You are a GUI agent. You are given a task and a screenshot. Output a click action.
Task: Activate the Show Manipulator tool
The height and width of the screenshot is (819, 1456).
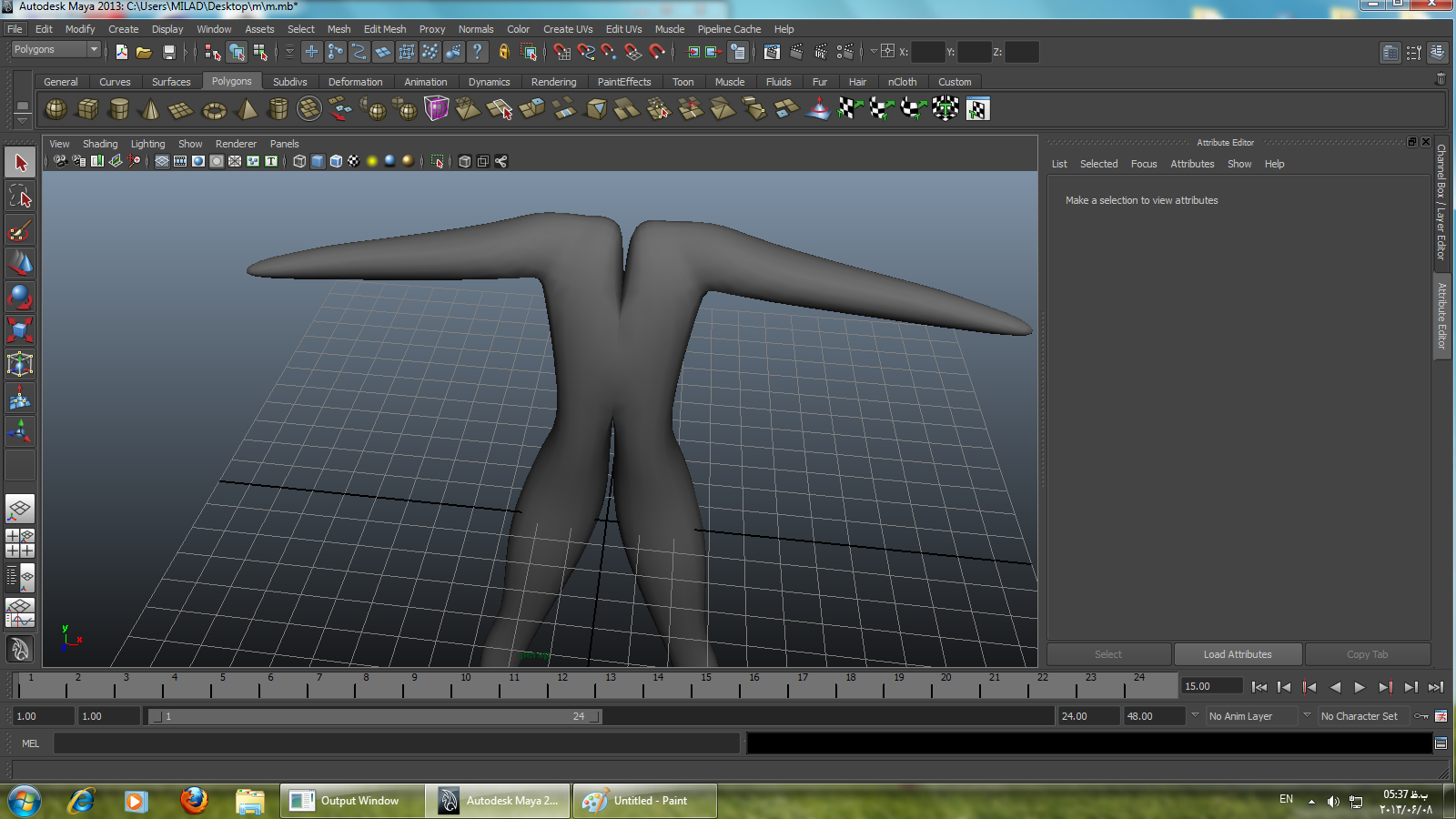[x=20, y=431]
